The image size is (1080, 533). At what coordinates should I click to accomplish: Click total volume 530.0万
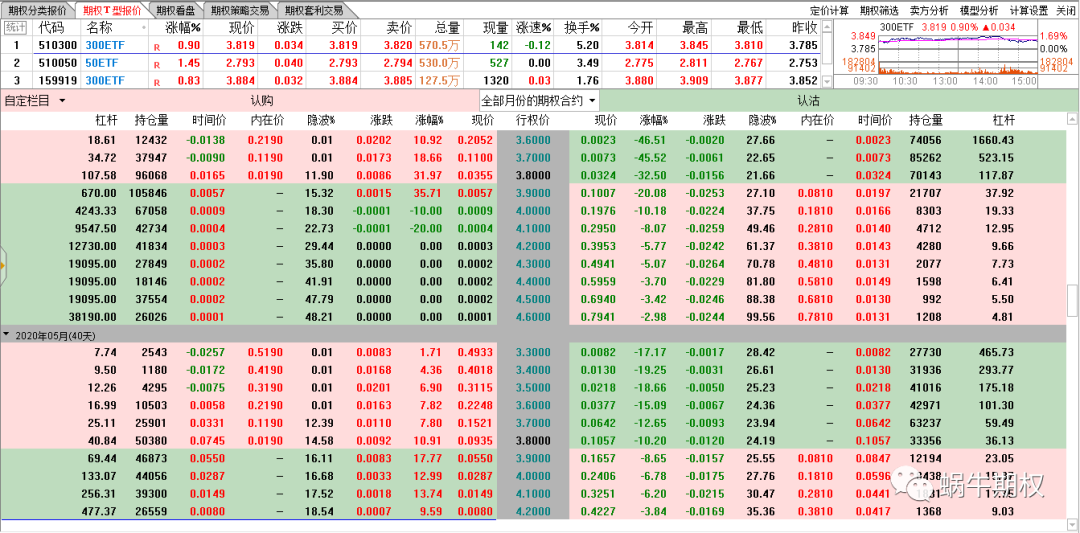click(439, 63)
